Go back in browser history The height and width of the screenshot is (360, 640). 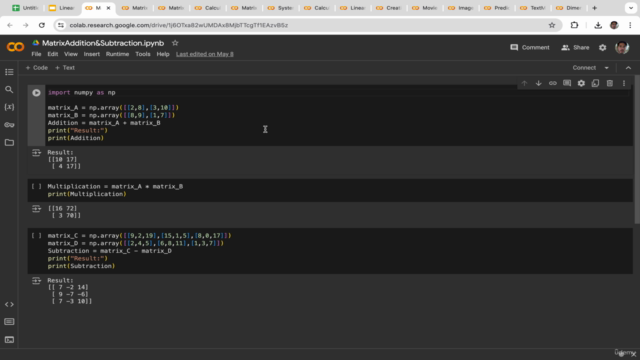10,25
